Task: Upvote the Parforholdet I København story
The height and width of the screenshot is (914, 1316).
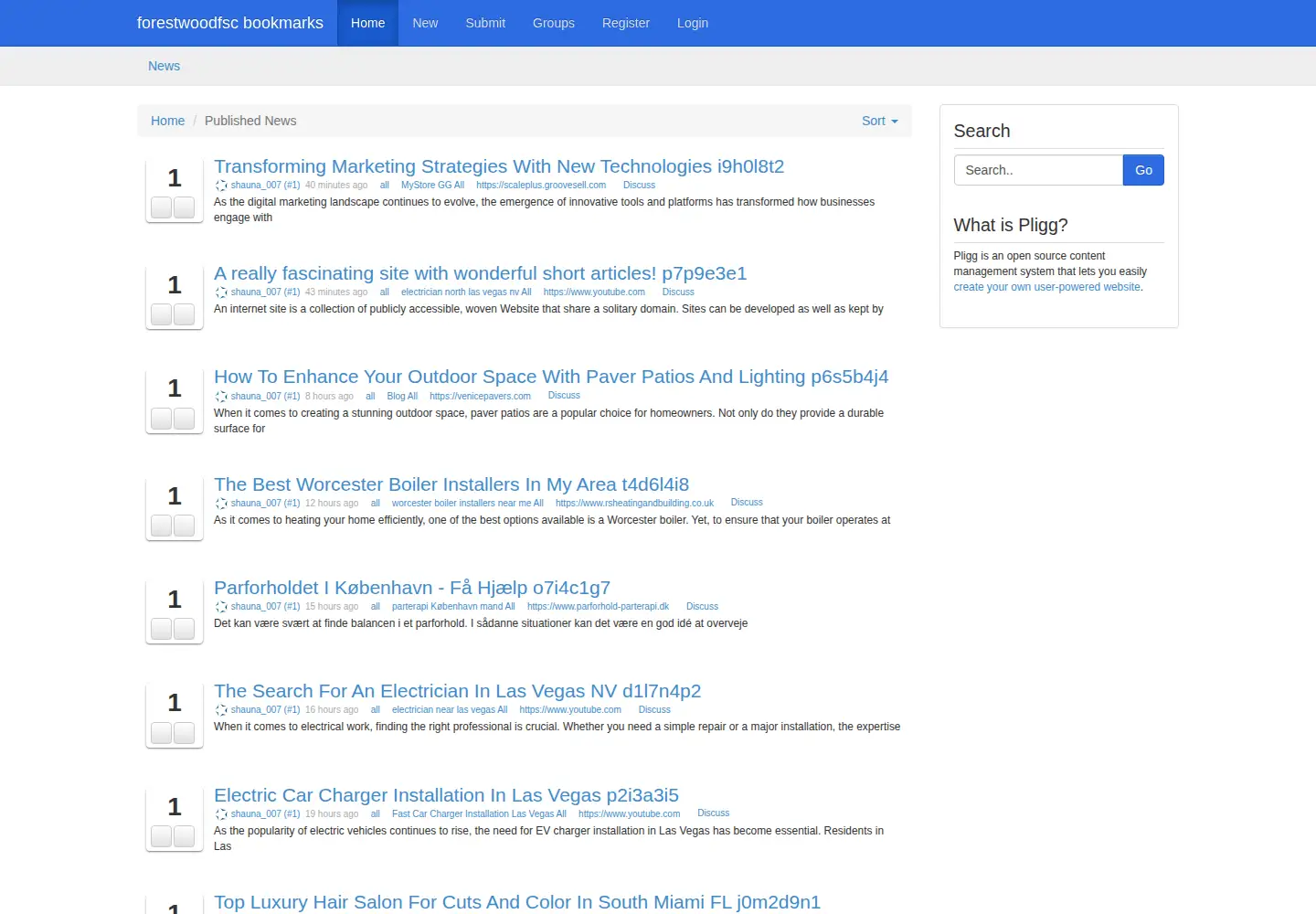Action: coord(162,629)
